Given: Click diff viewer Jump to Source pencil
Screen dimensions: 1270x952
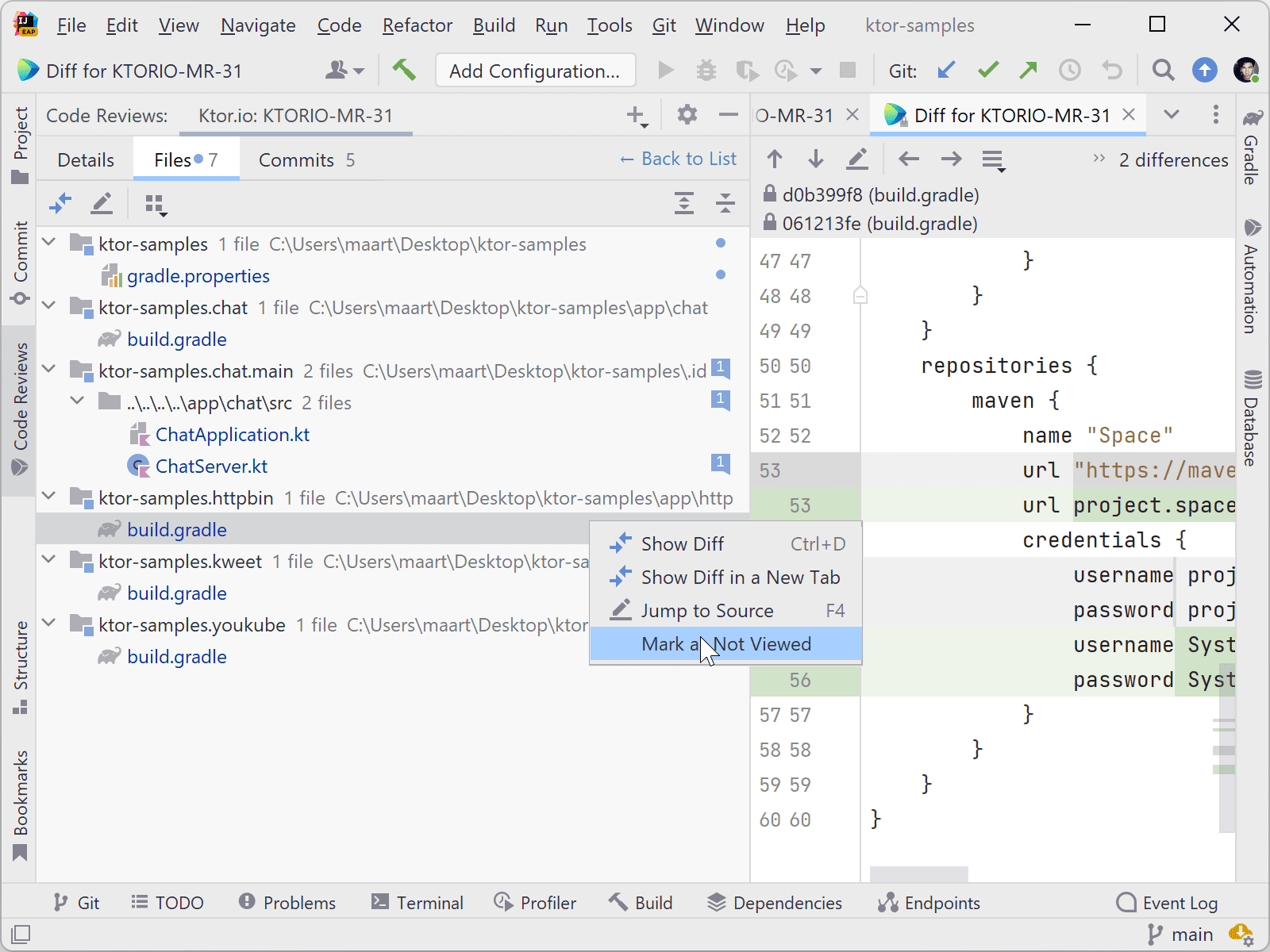Looking at the screenshot, I should pos(857,159).
